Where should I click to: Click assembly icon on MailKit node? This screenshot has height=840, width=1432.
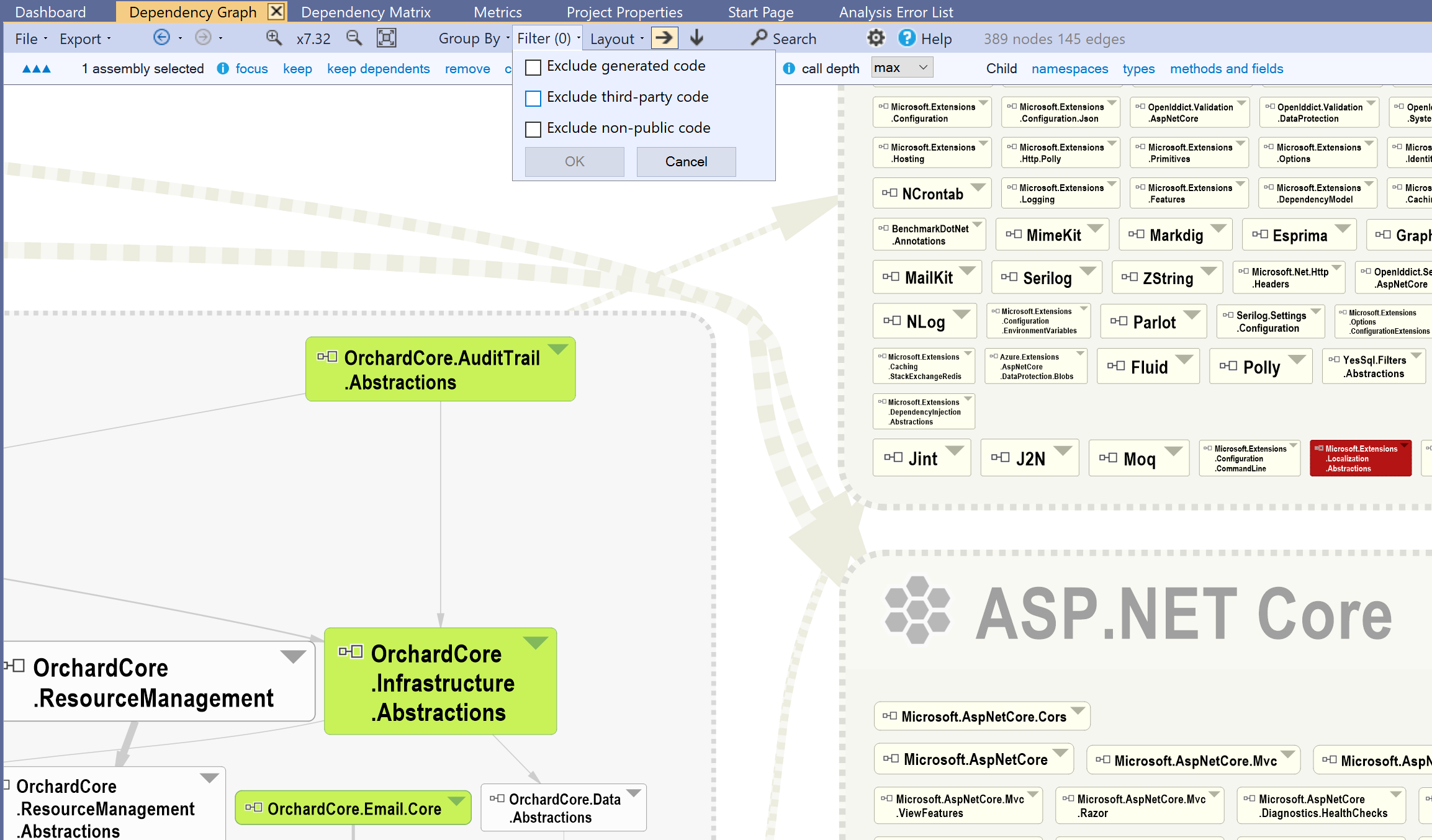[891, 277]
